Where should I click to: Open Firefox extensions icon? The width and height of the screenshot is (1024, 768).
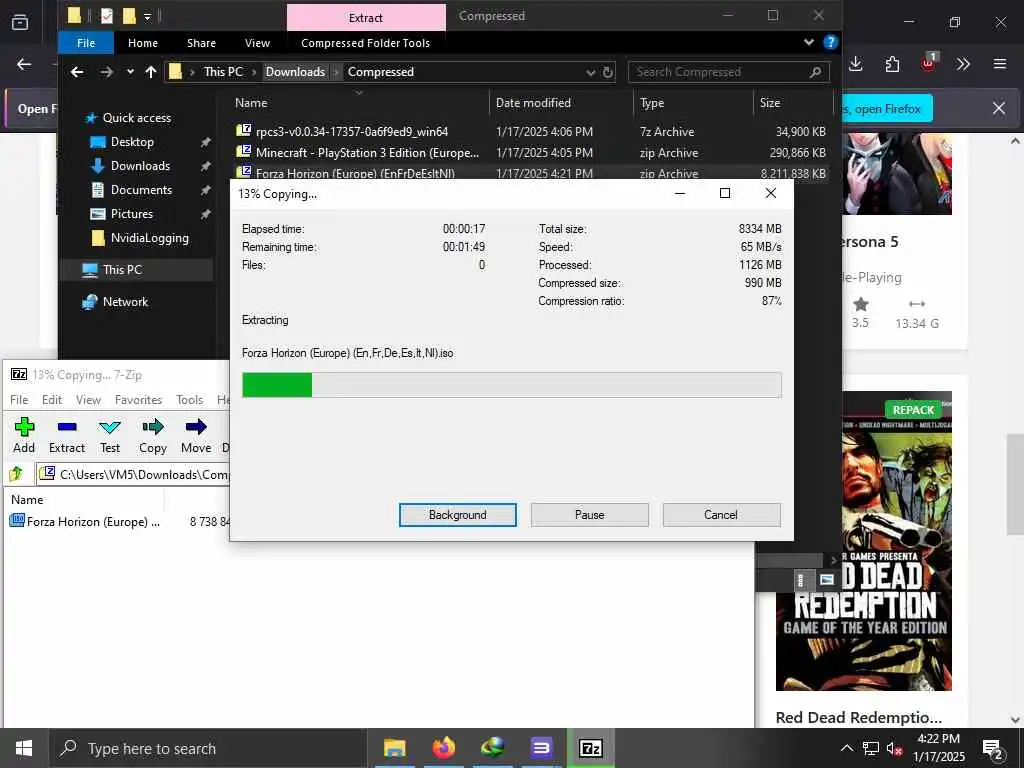click(x=892, y=64)
